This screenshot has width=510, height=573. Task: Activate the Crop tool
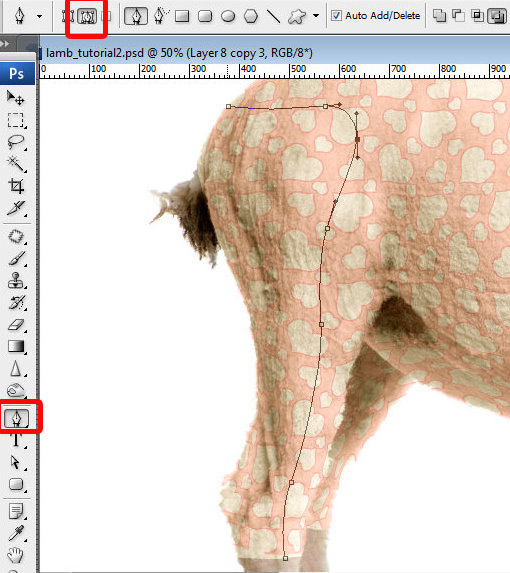point(15,186)
